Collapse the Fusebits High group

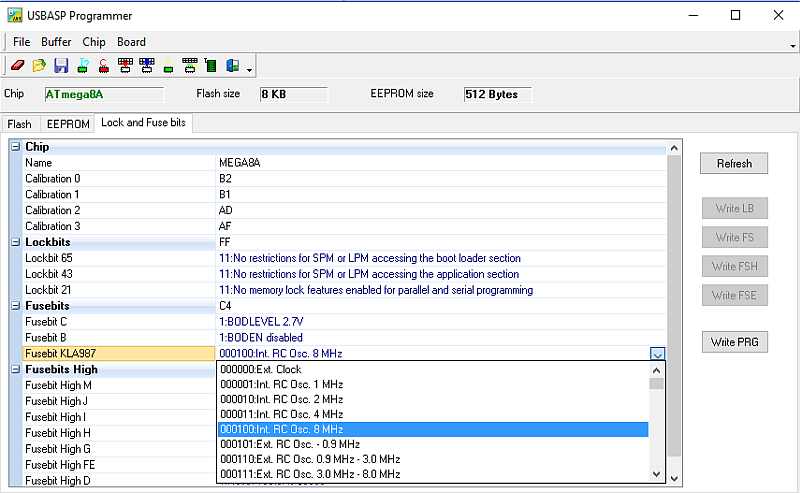coord(16,369)
